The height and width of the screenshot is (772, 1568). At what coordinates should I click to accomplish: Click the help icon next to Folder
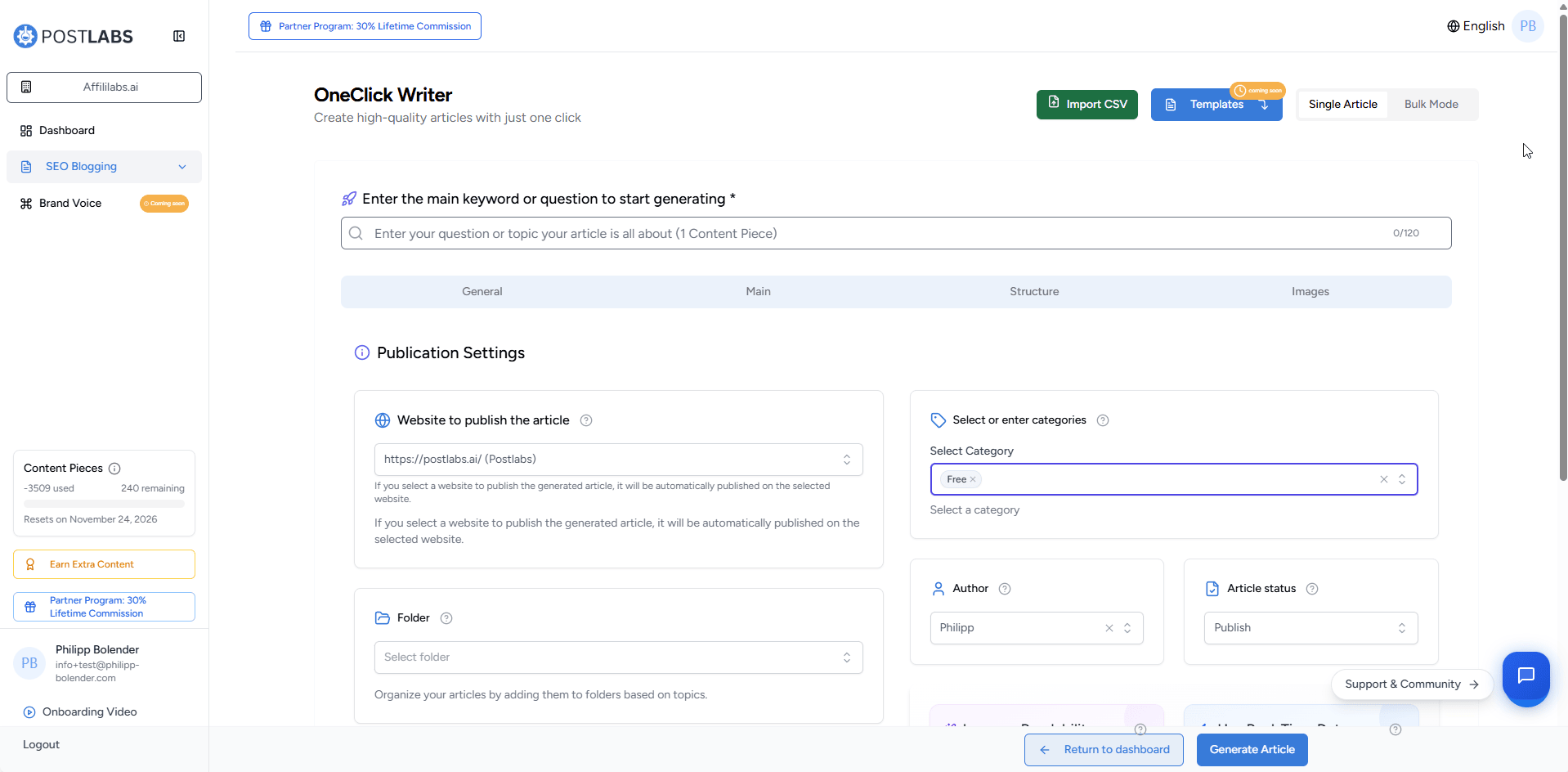pyautogui.click(x=446, y=618)
